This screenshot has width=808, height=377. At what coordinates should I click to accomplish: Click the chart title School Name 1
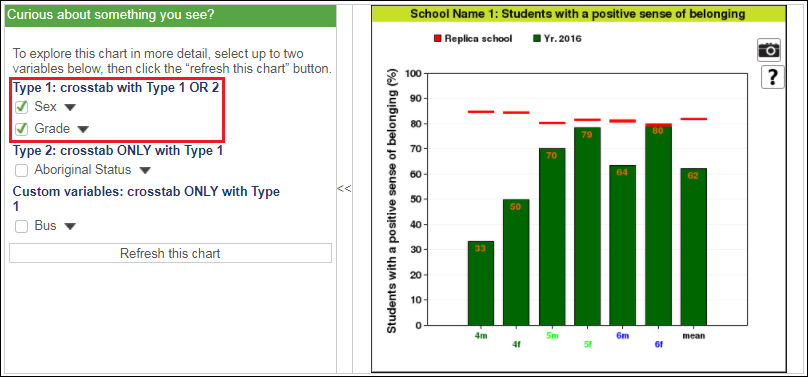click(578, 14)
